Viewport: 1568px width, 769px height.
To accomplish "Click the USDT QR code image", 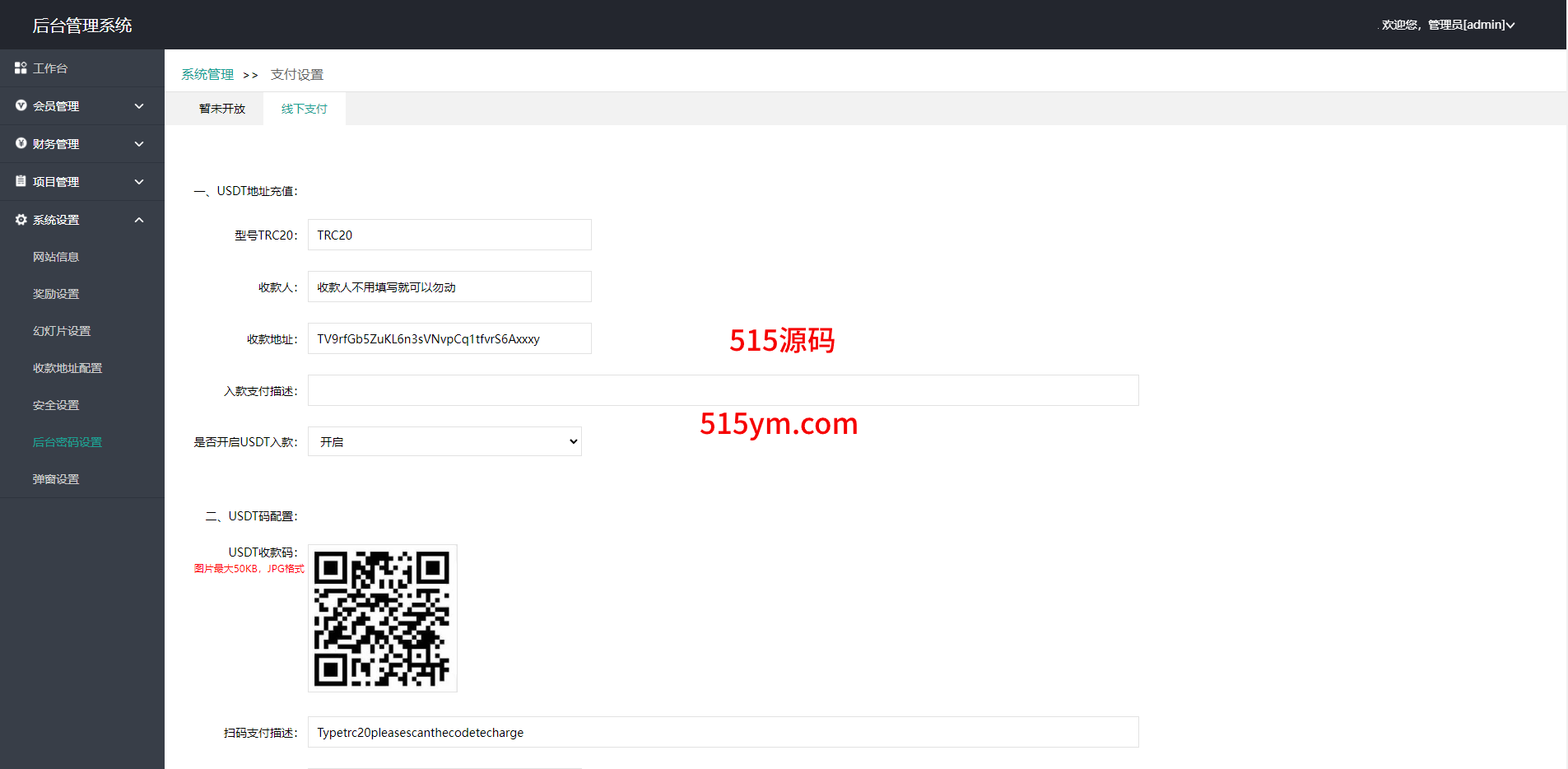I will click(383, 618).
